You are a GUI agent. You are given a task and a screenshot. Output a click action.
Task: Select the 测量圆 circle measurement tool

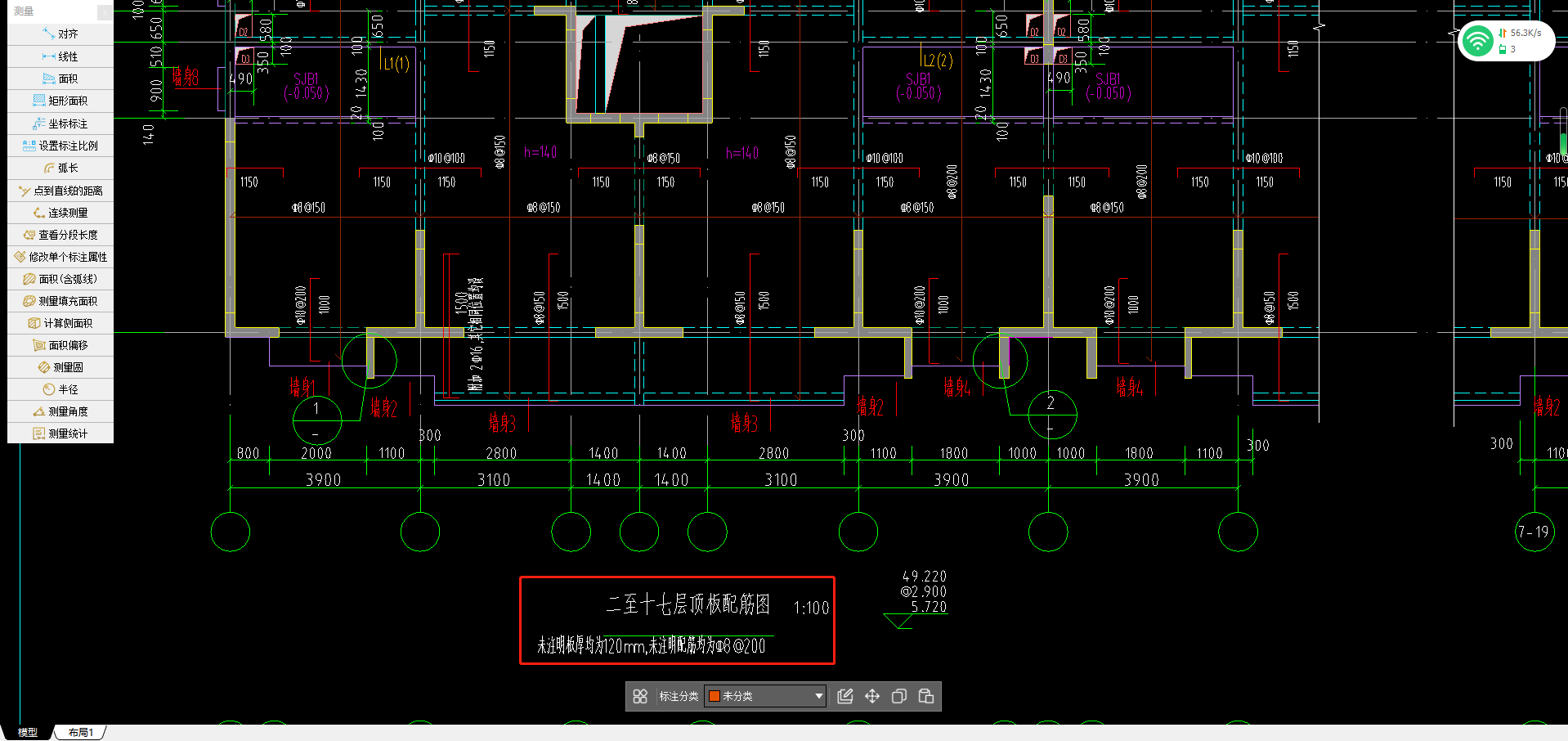point(60,367)
